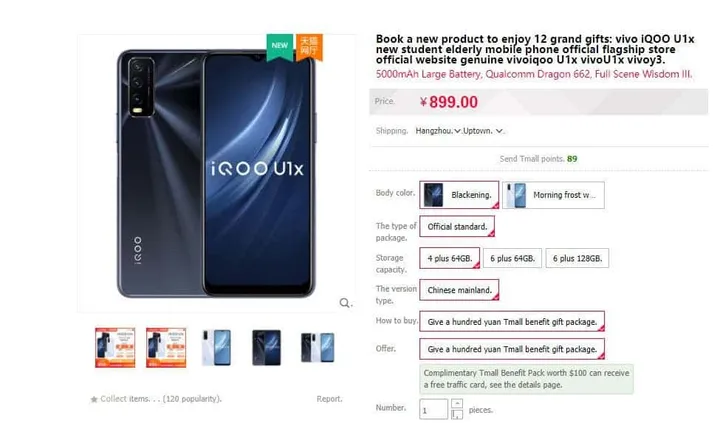This screenshot has height=423, width=720.
Task: Click the Report link below the image
Action: click(x=329, y=399)
